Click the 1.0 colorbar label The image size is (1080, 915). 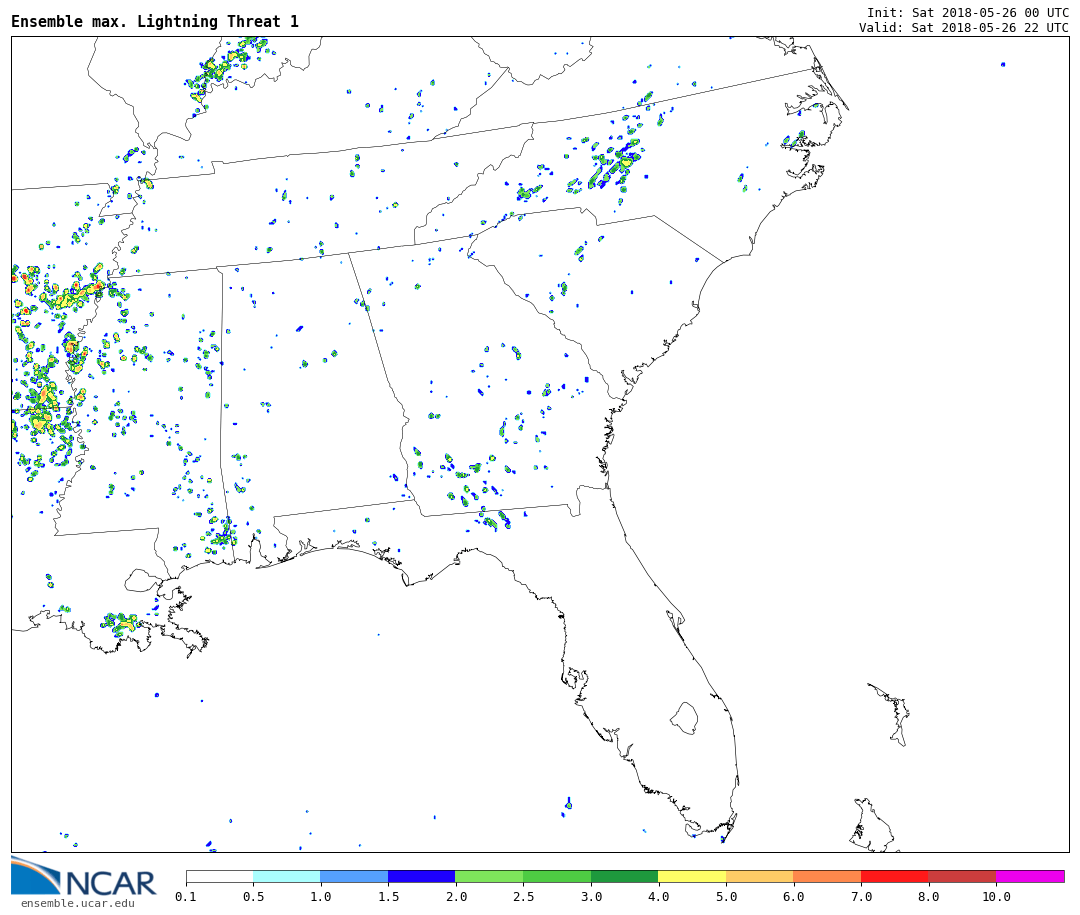point(321,896)
